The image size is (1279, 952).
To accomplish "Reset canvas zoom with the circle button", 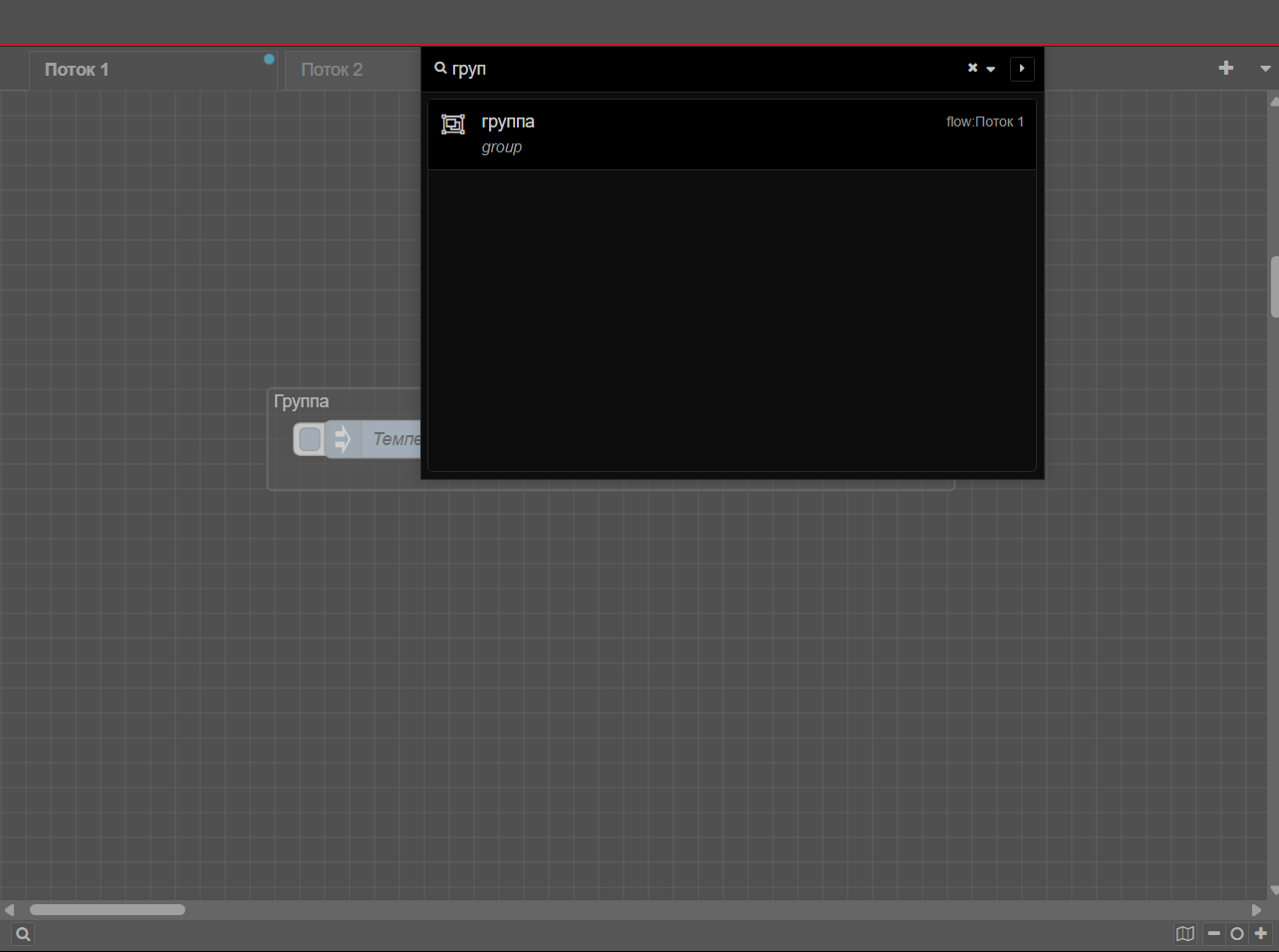I will (1237, 933).
